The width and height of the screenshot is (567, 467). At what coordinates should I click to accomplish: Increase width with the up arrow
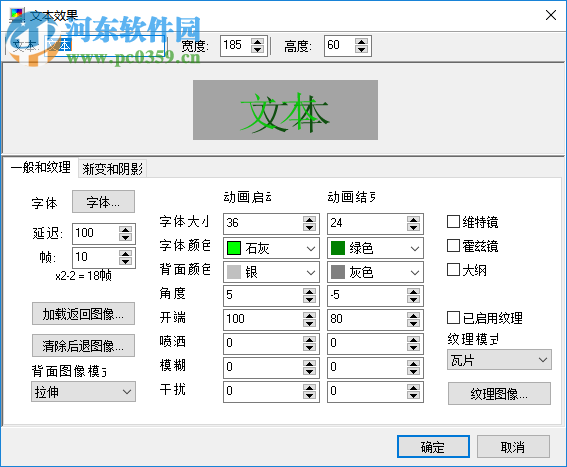click(257, 42)
